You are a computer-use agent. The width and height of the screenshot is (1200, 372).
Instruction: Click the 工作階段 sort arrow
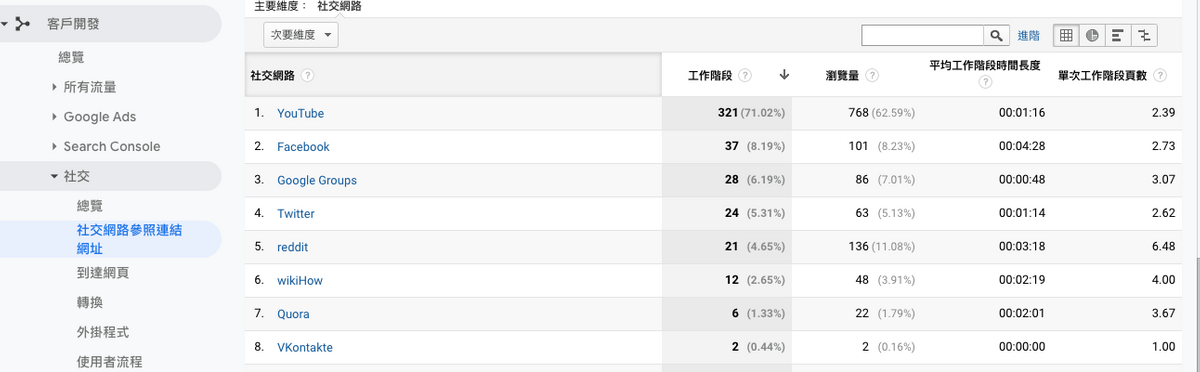pyautogui.click(x=784, y=74)
